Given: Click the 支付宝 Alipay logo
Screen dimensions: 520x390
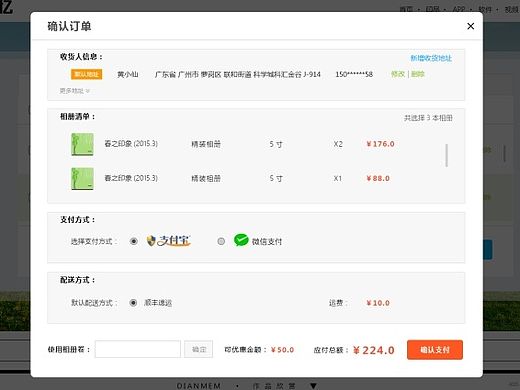Looking at the screenshot, I should point(168,241).
